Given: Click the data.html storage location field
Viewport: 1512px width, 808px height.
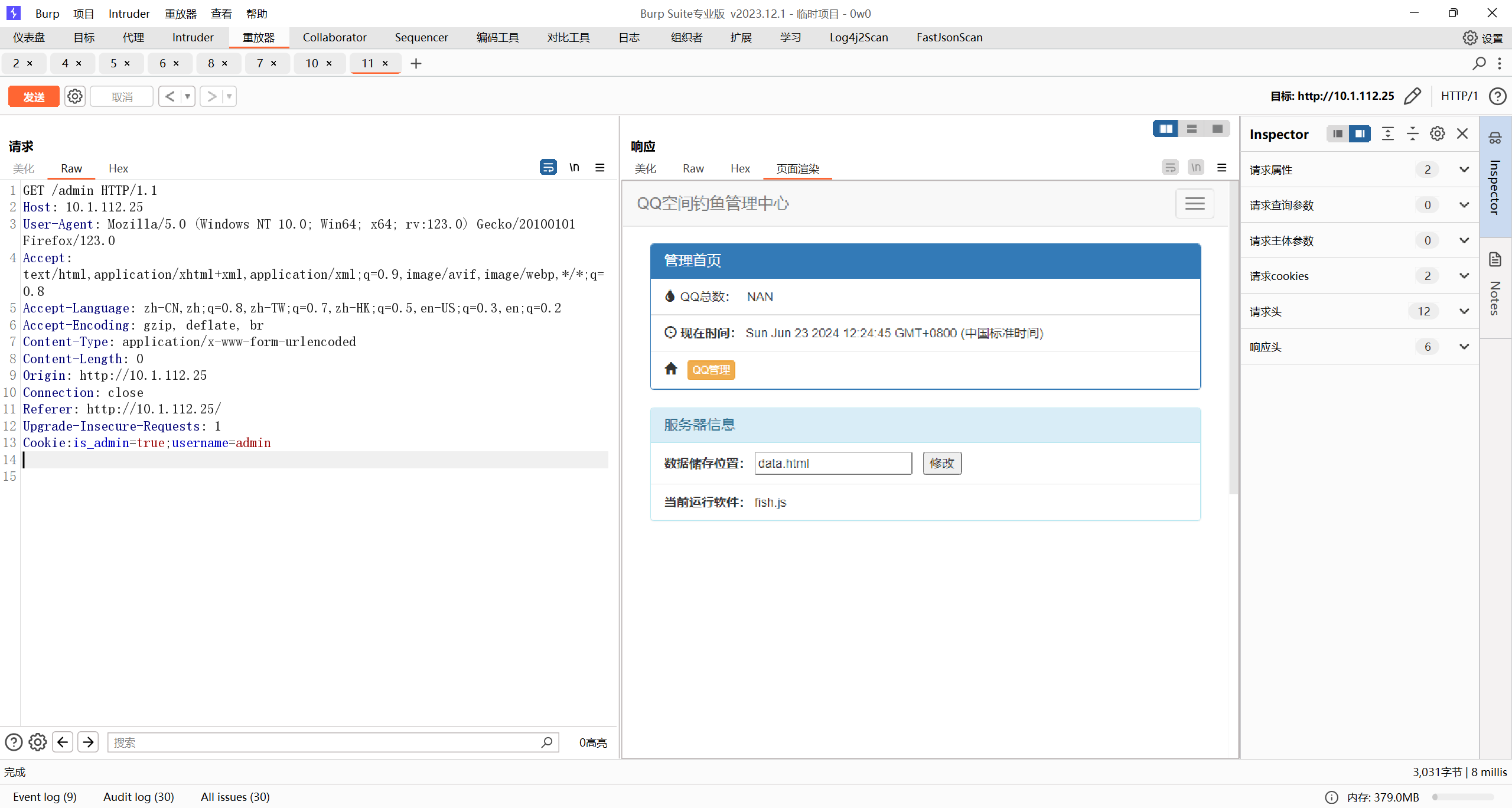Looking at the screenshot, I should 833,463.
